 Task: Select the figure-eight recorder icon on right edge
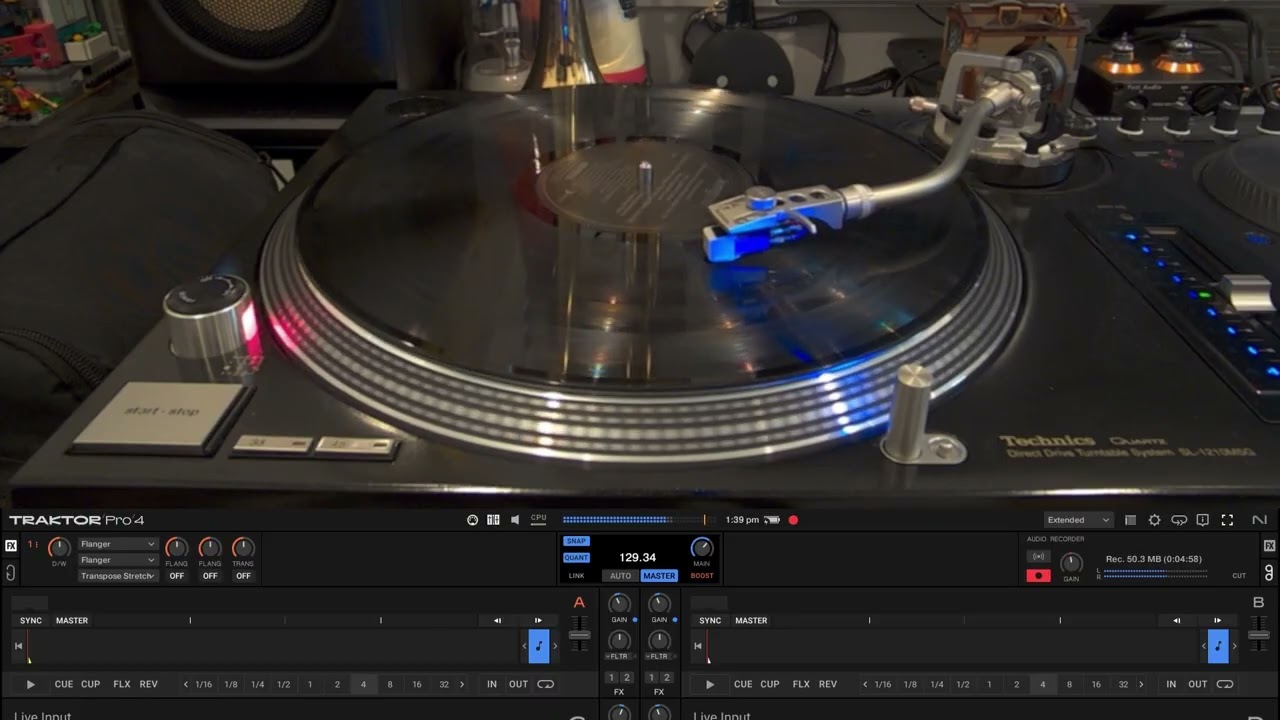1270,573
